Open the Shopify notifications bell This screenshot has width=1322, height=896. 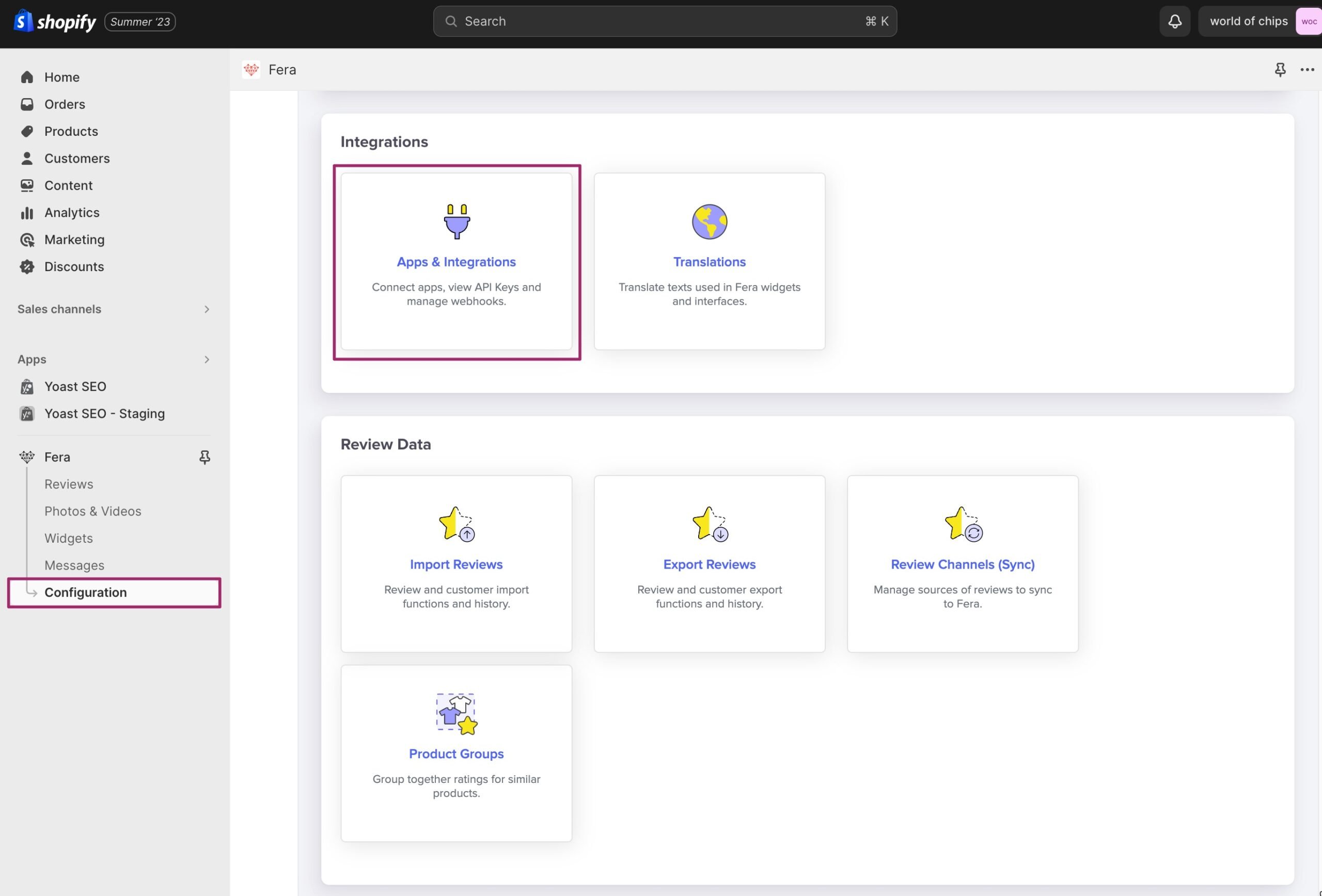(x=1174, y=21)
